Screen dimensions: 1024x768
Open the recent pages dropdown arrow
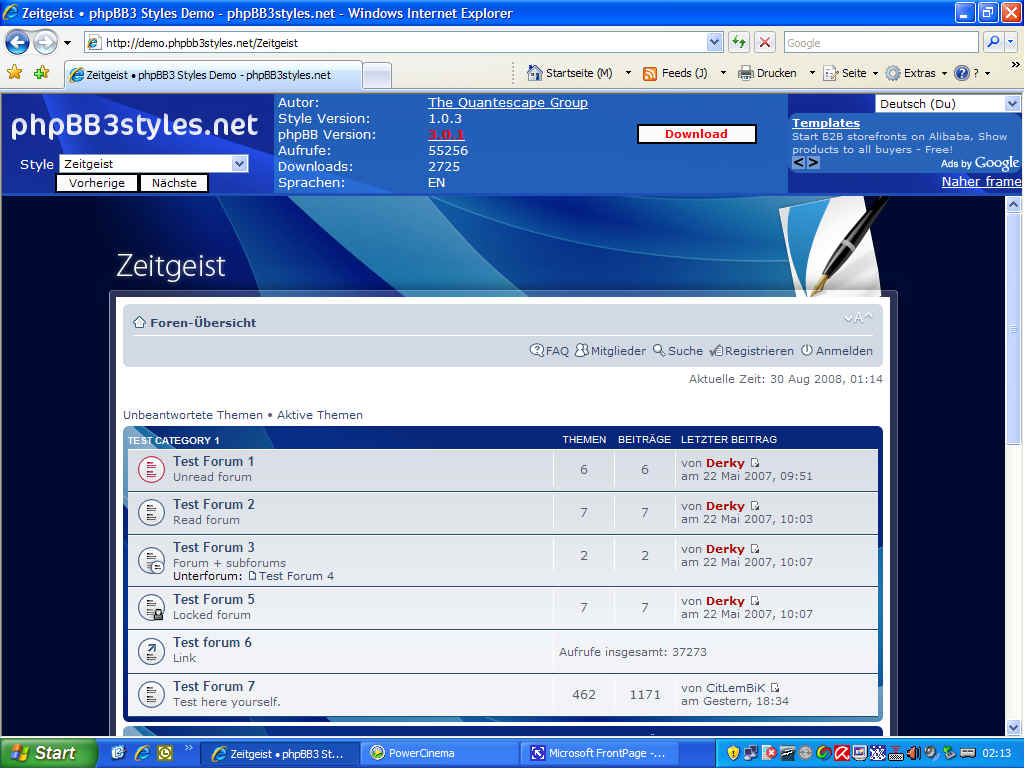tap(67, 43)
